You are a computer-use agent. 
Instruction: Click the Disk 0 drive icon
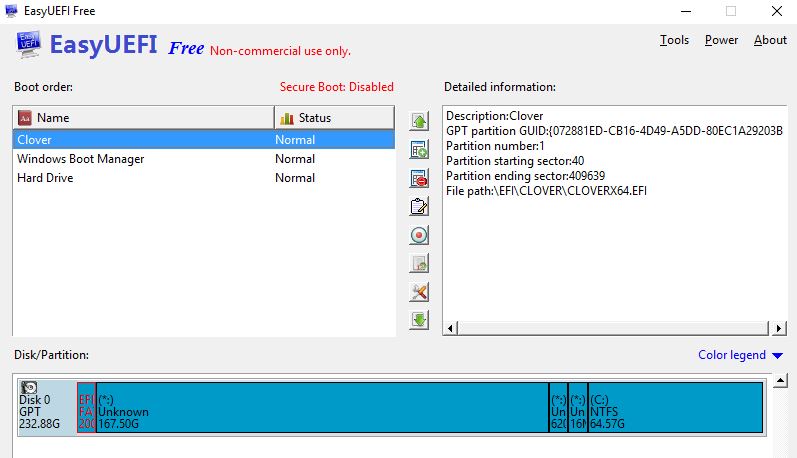click(29, 387)
